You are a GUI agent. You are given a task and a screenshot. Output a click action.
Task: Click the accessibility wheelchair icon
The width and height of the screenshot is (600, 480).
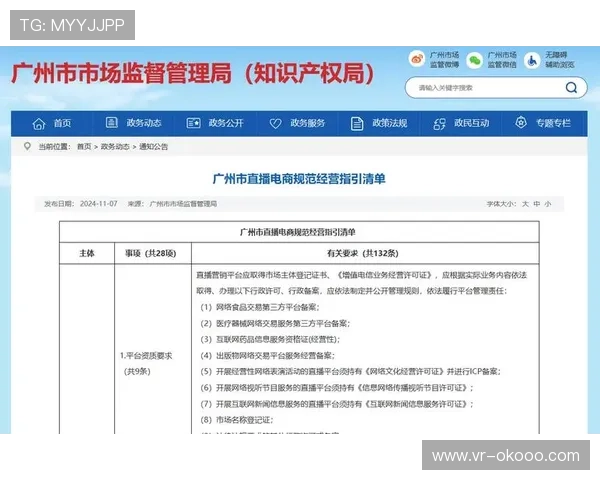532,60
